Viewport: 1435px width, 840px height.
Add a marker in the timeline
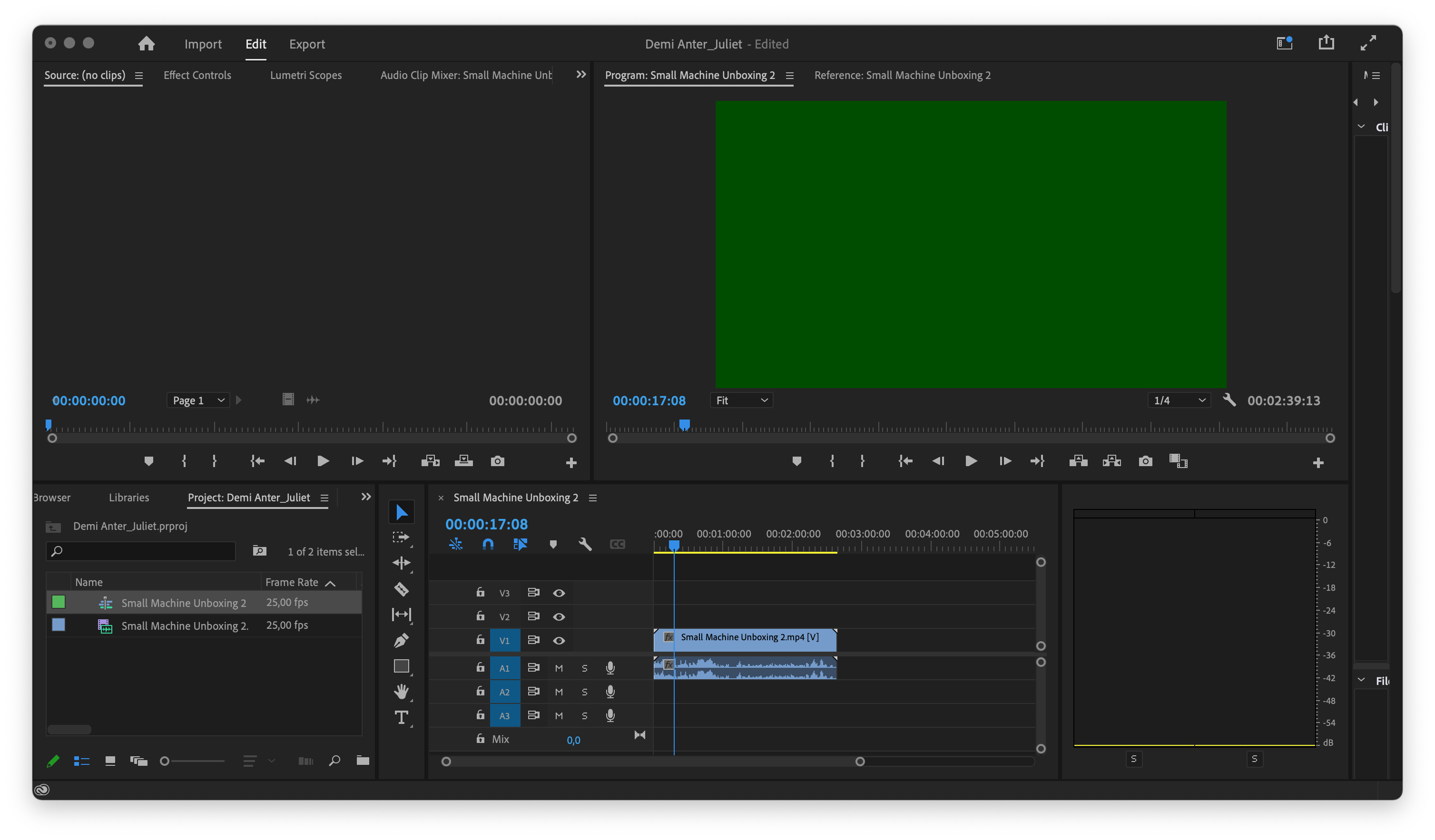click(553, 545)
